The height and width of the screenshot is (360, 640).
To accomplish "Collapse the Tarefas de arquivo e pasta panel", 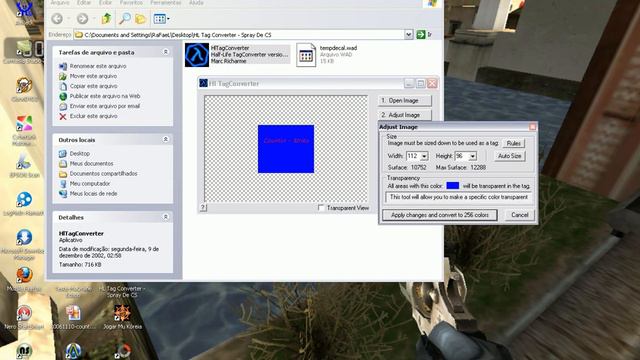I will [x=165, y=52].
